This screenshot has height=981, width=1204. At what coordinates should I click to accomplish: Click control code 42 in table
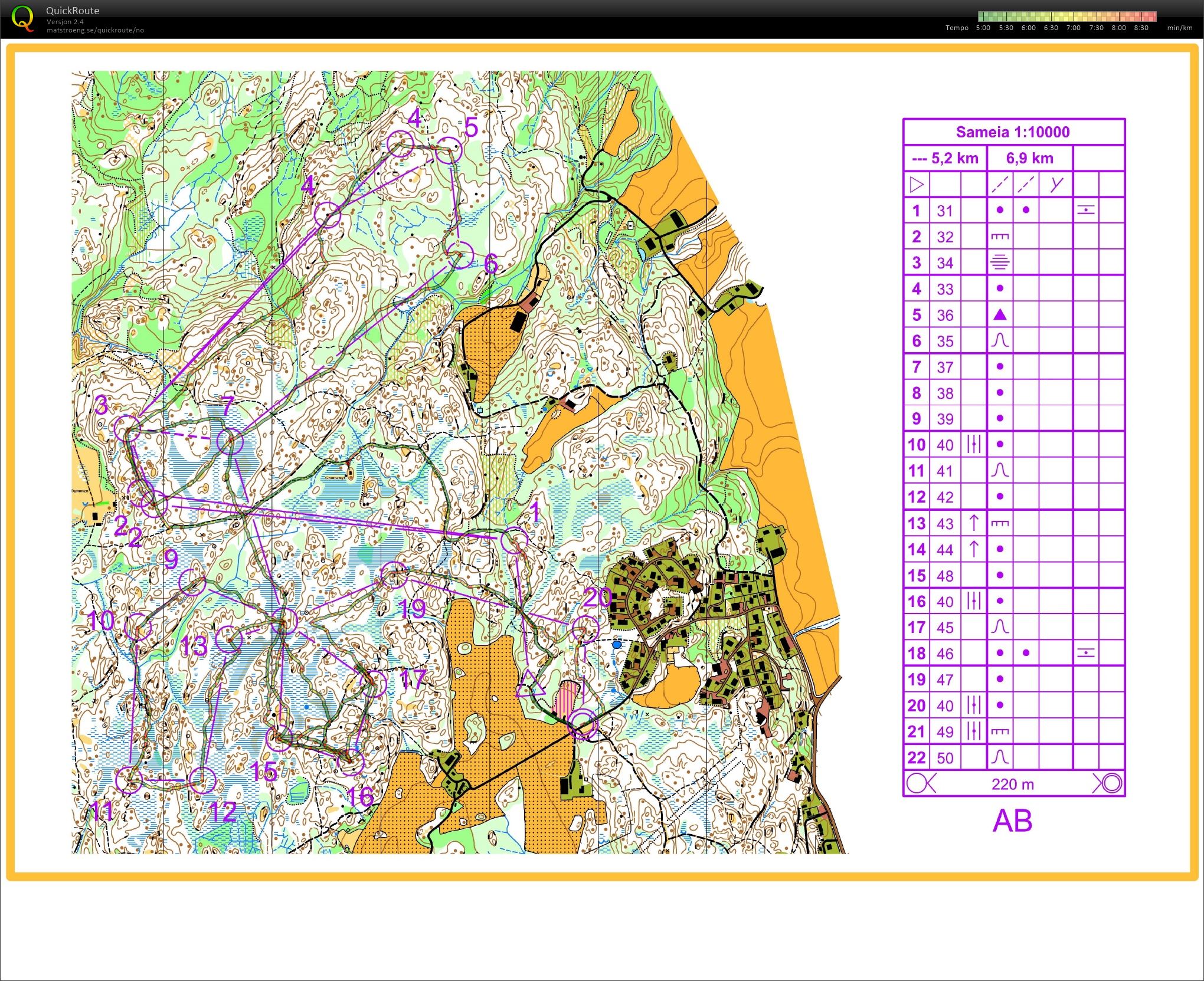tap(945, 497)
